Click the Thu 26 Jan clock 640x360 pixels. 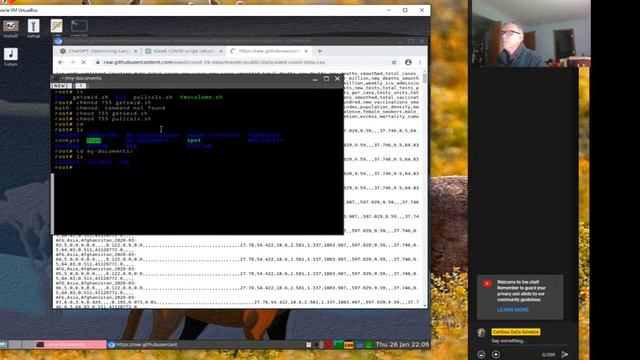pos(402,344)
